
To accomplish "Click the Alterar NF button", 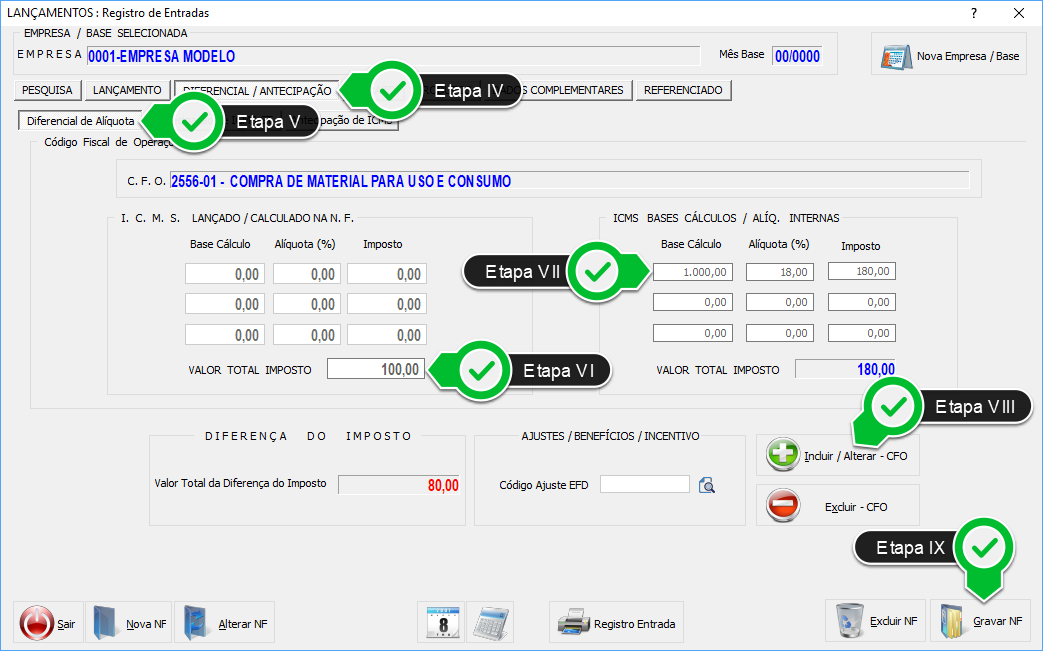I will pyautogui.click(x=224, y=623).
